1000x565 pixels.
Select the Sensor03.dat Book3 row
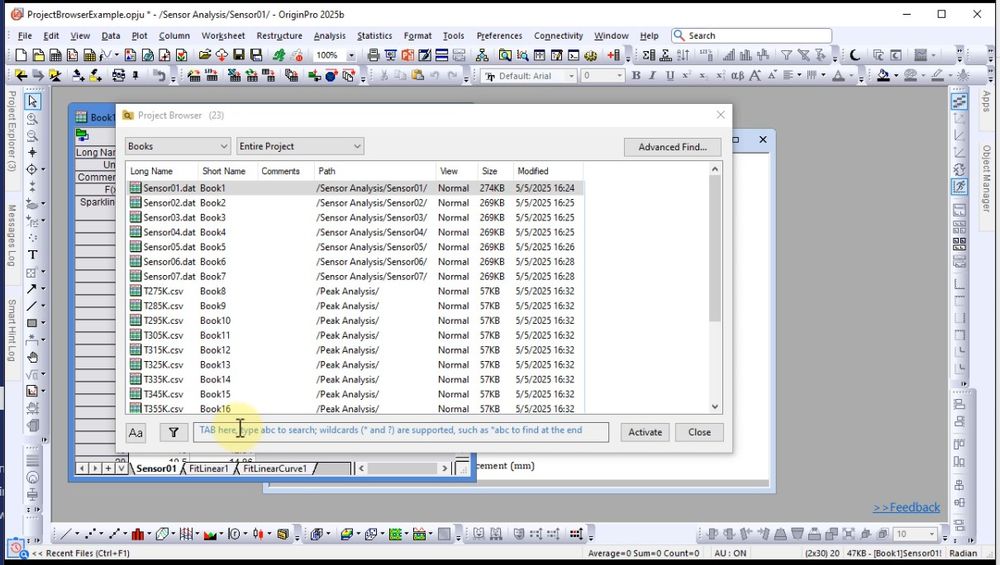point(356,217)
